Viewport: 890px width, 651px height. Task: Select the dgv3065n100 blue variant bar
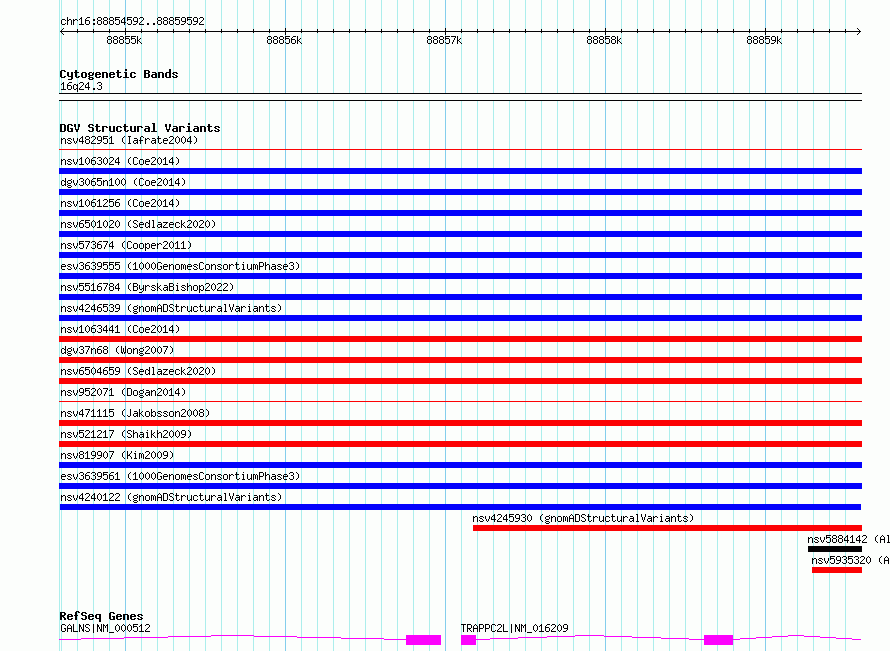460,192
